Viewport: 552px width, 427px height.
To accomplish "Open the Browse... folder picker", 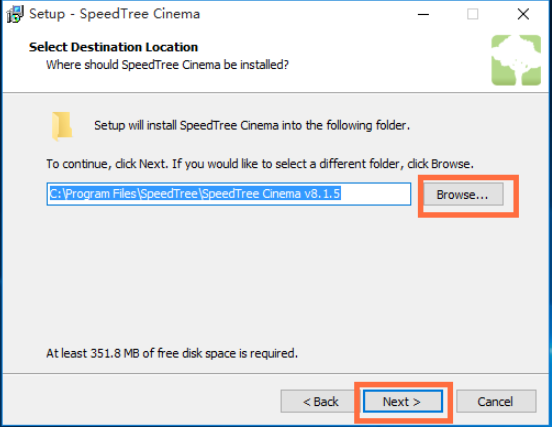I will (x=463, y=194).
